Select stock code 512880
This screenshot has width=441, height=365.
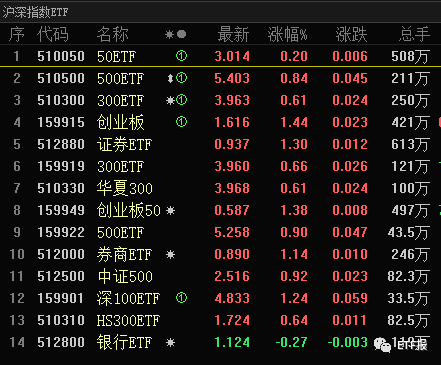(x=61, y=144)
